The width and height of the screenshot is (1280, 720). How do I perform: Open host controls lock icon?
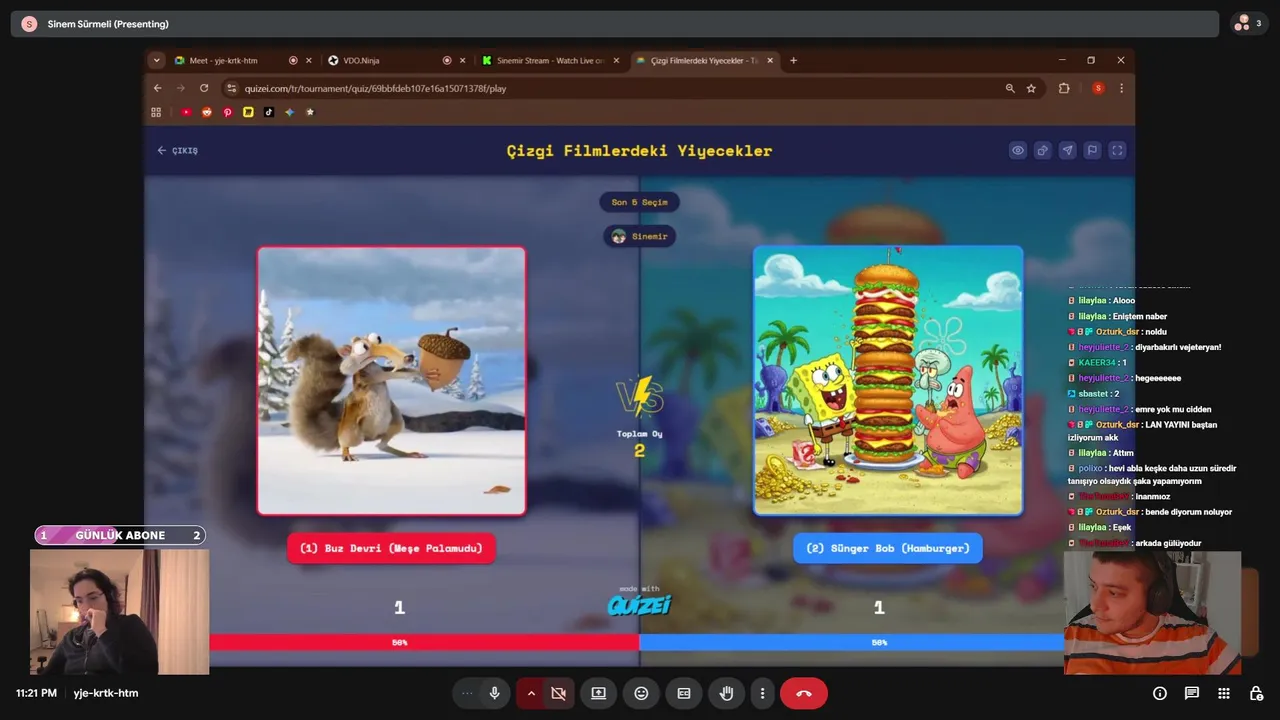click(x=1256, y=693)
